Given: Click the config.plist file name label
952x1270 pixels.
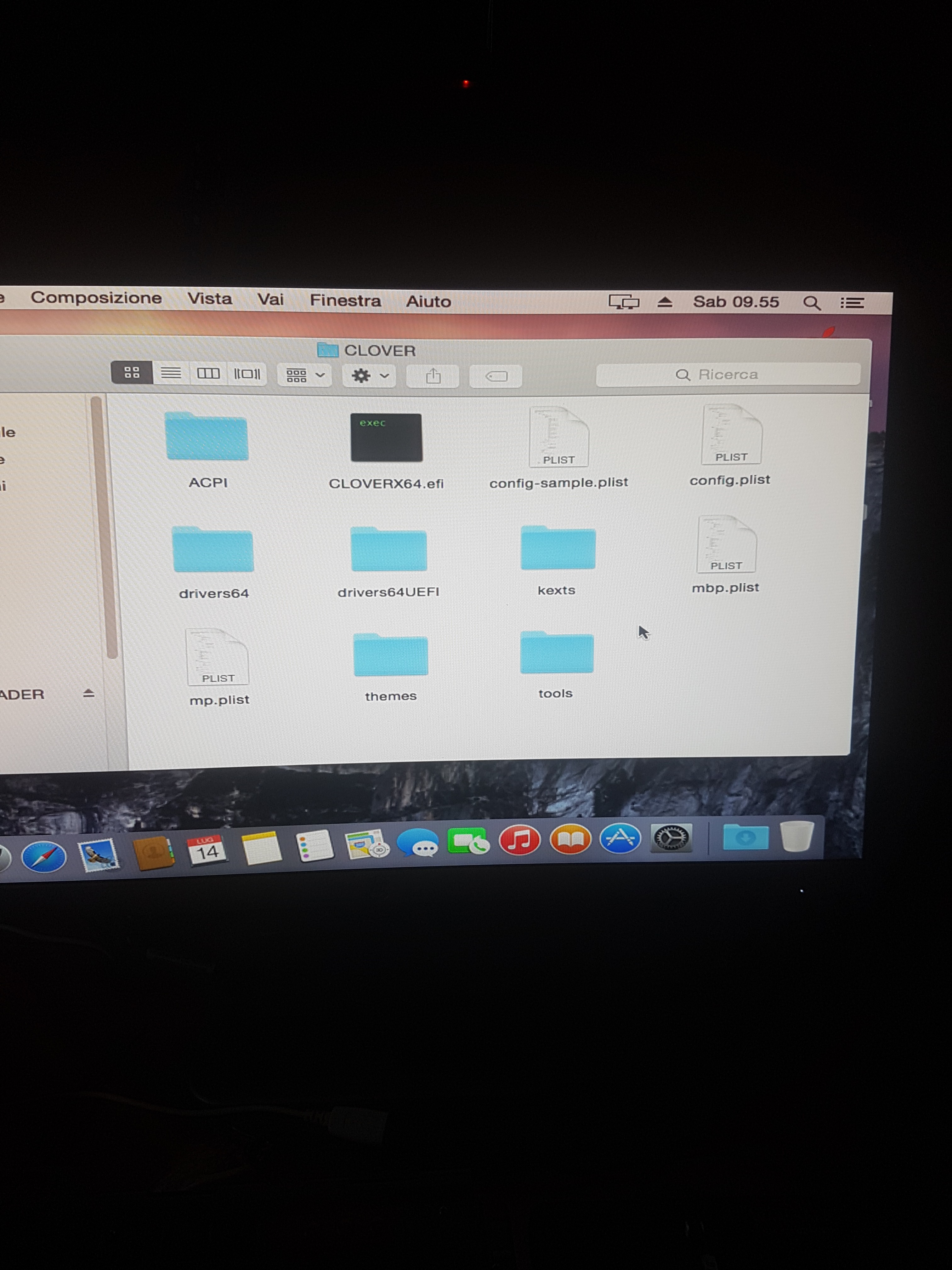Looking at the screenshot, I should pyautogui.click(x=730, y=480).
